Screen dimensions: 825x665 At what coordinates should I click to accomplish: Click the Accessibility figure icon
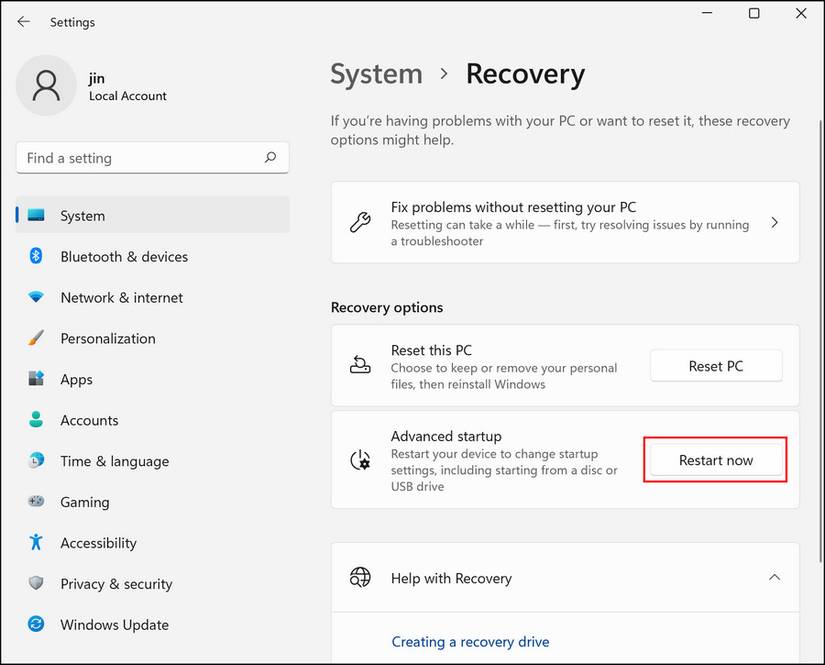(37, 543)
